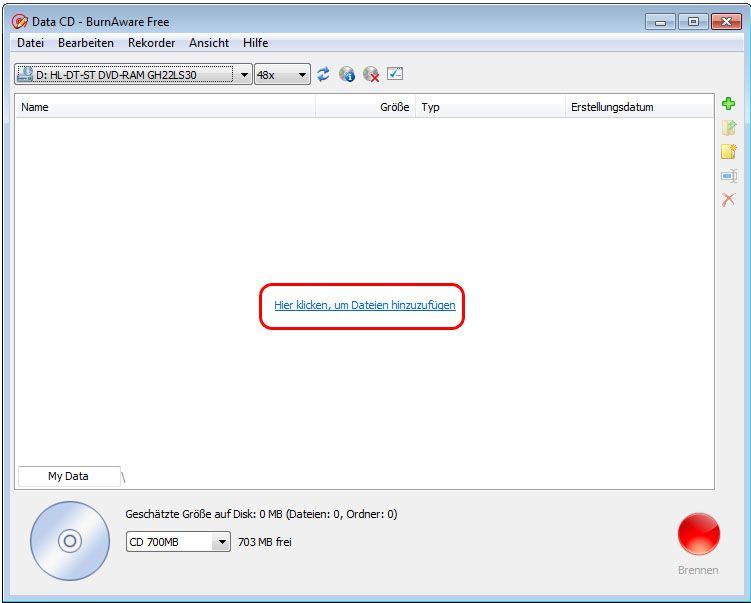The height and width of the screenshot is (603, 751).
Task: Open the disc options checklist icon
Action: 395,74
